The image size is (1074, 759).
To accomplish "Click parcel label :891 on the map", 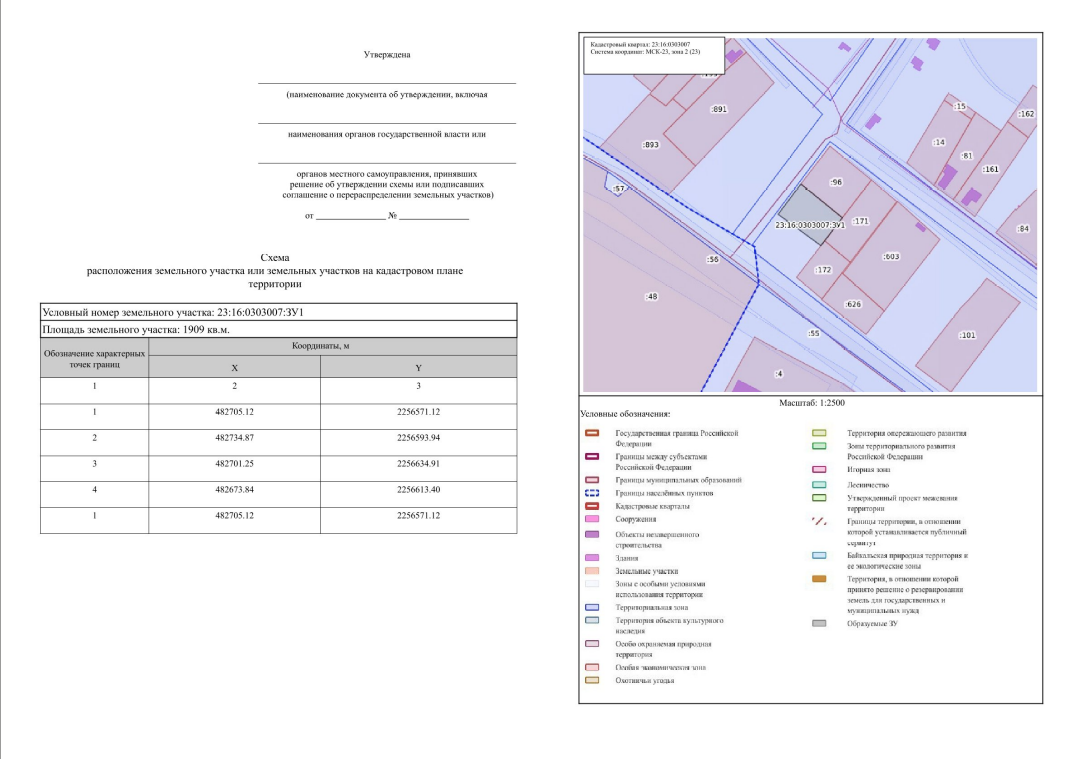I will 719,109.
